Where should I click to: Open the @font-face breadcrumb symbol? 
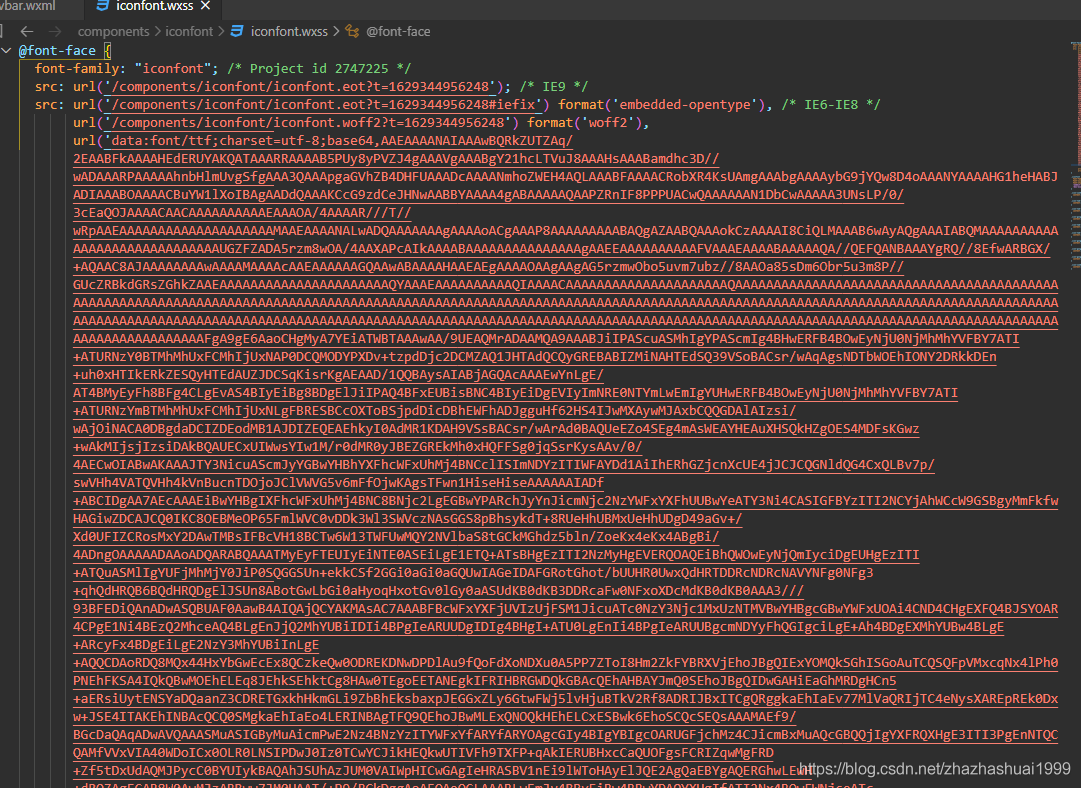tap(397, 31)
